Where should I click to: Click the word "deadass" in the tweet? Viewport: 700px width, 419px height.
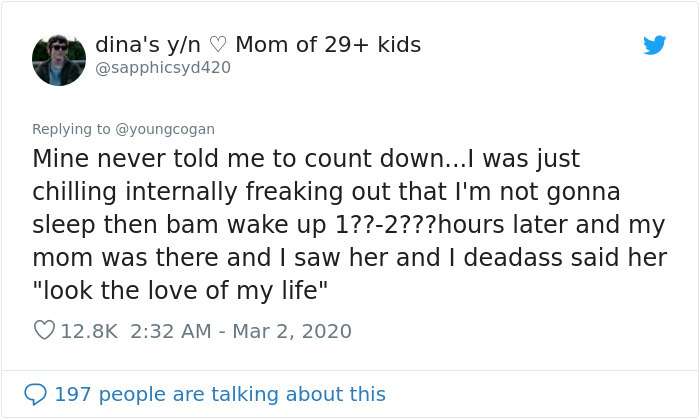click(x=542, y=257)
